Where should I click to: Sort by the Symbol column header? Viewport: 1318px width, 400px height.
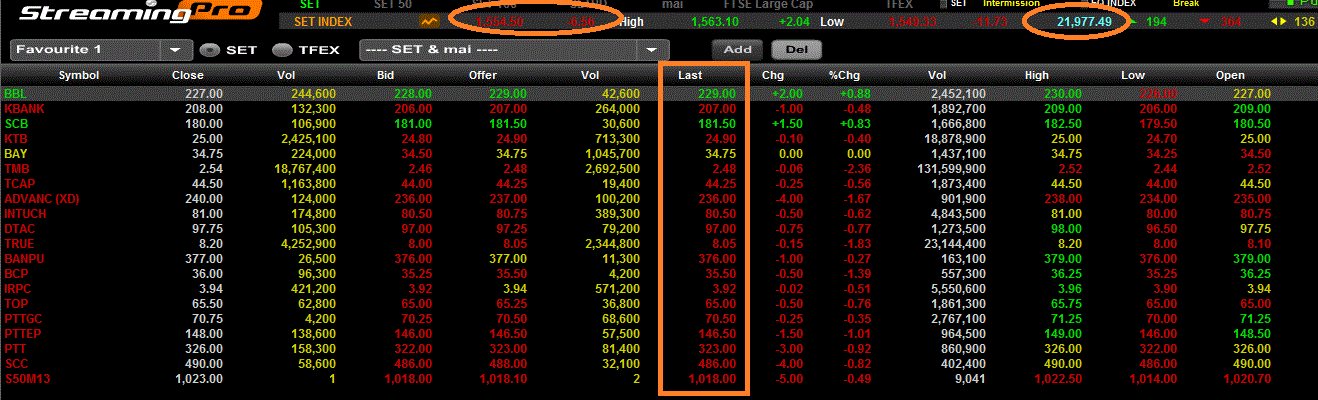pyautogui.click(x=78, y=75)
